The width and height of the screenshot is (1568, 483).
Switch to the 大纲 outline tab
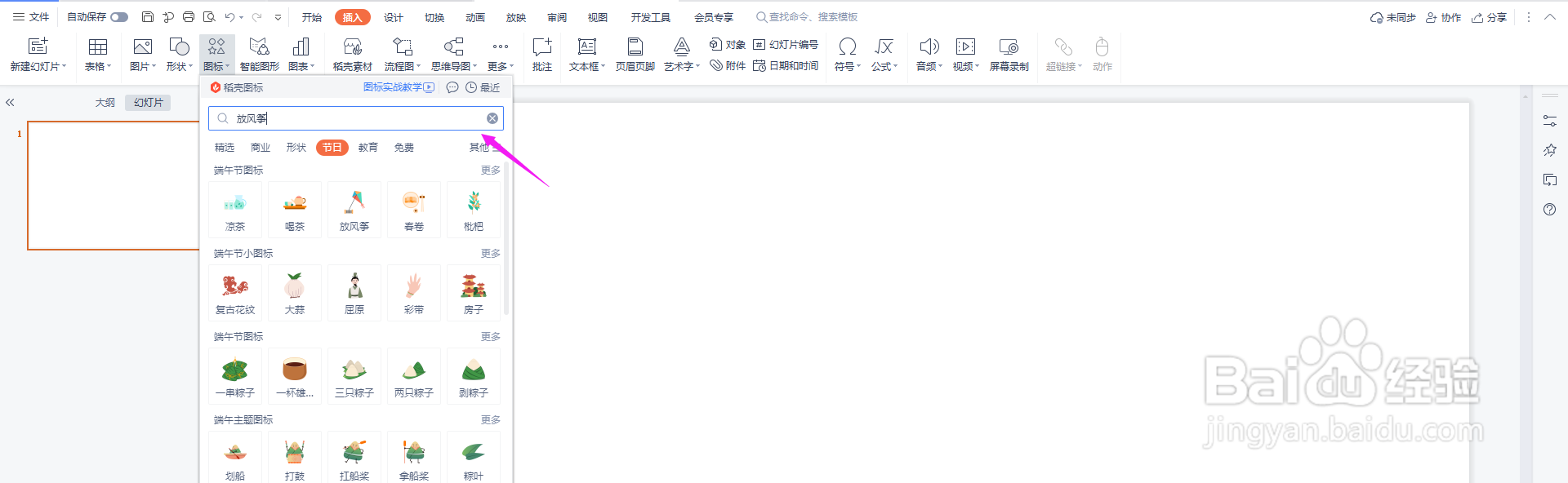coord(105,103)
